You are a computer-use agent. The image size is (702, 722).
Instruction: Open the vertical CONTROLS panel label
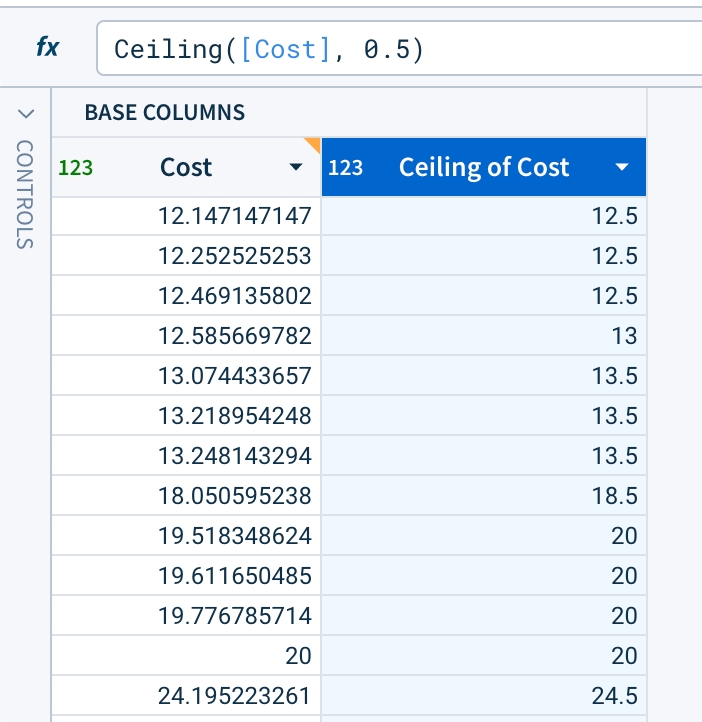pos(26,195)
